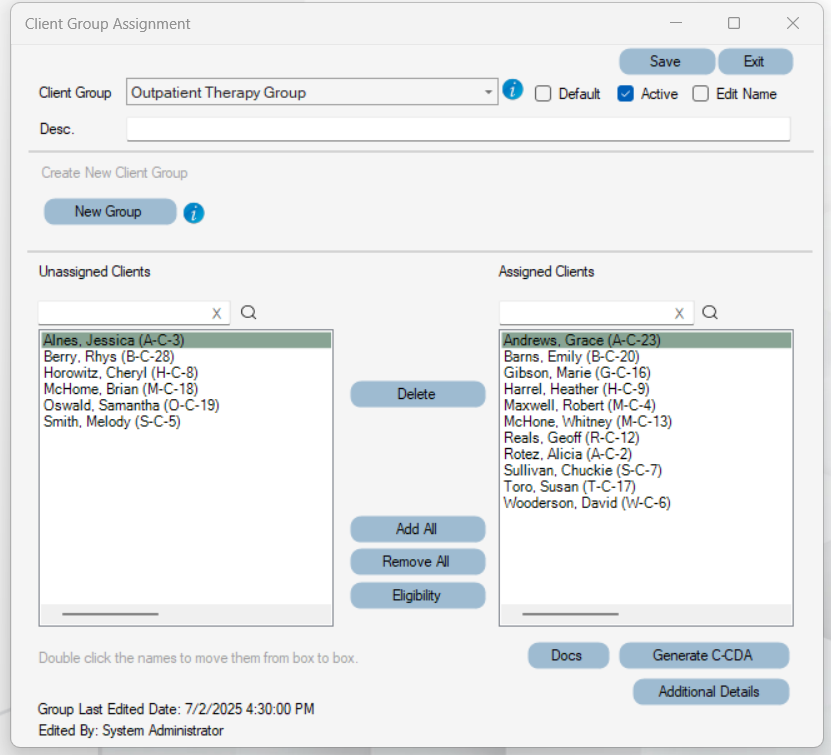This screenshot has height=755, width=831.
Task: Click the magnifier icon above Assigned Clients list
Action: tap(710, 312)
